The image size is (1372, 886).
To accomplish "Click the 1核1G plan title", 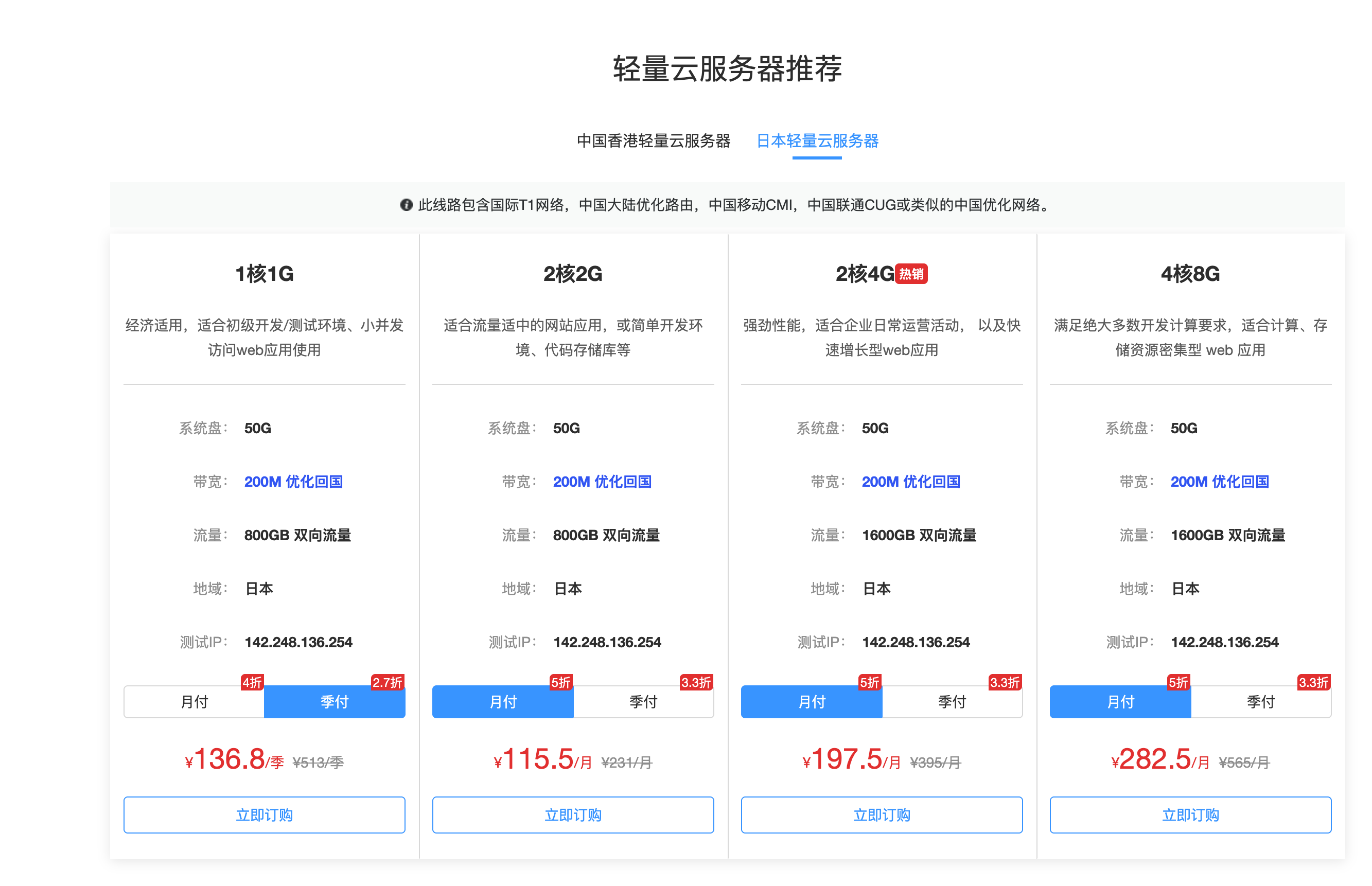I will [264, 274].
